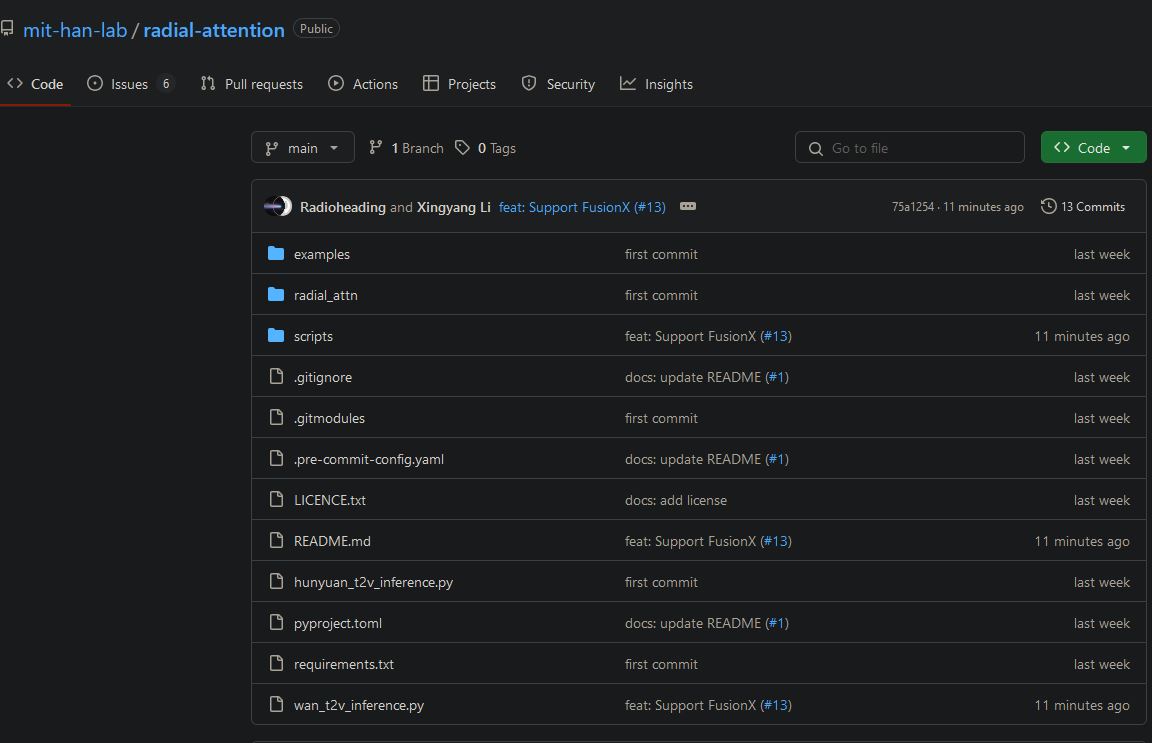Click the file icon for hunyuan_t2v_inference.py

tap(276, 581)
